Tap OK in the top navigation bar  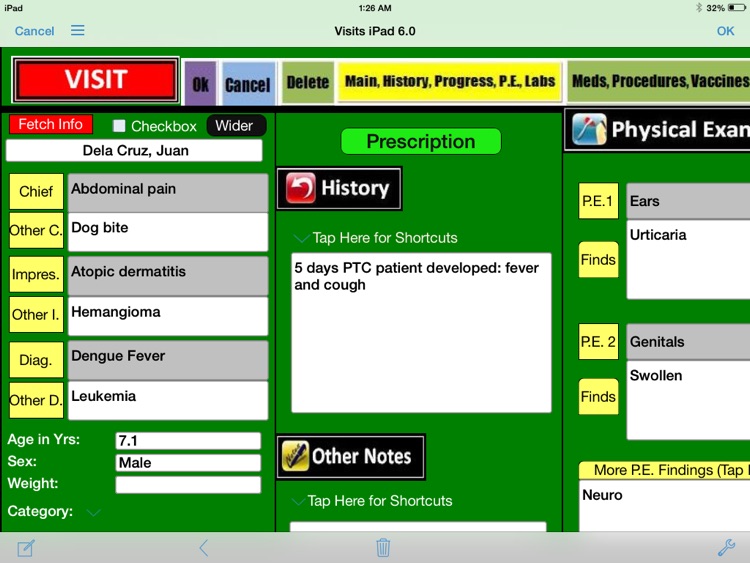point(725,31)
